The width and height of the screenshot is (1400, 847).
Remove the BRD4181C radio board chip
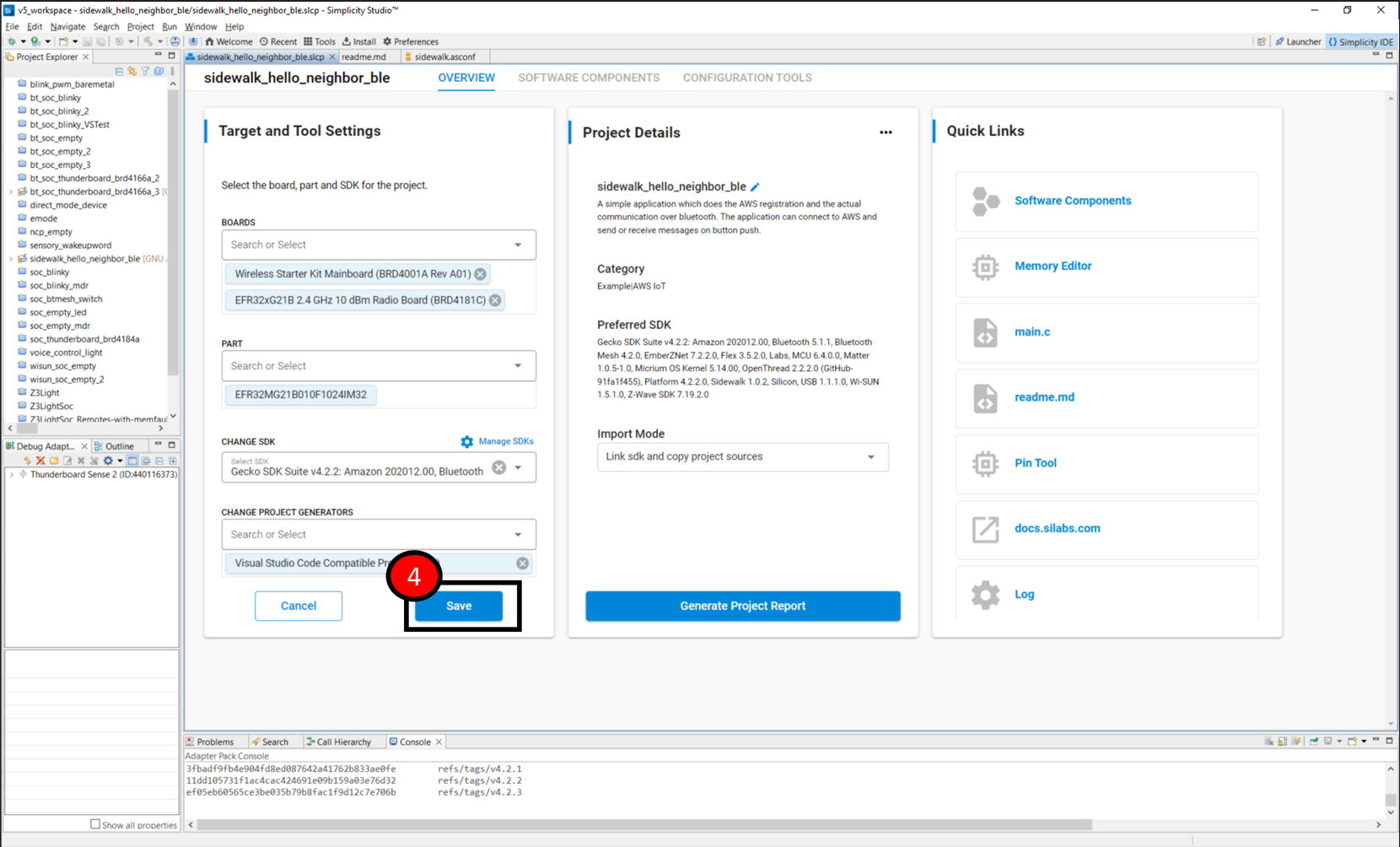coord(495,300)
